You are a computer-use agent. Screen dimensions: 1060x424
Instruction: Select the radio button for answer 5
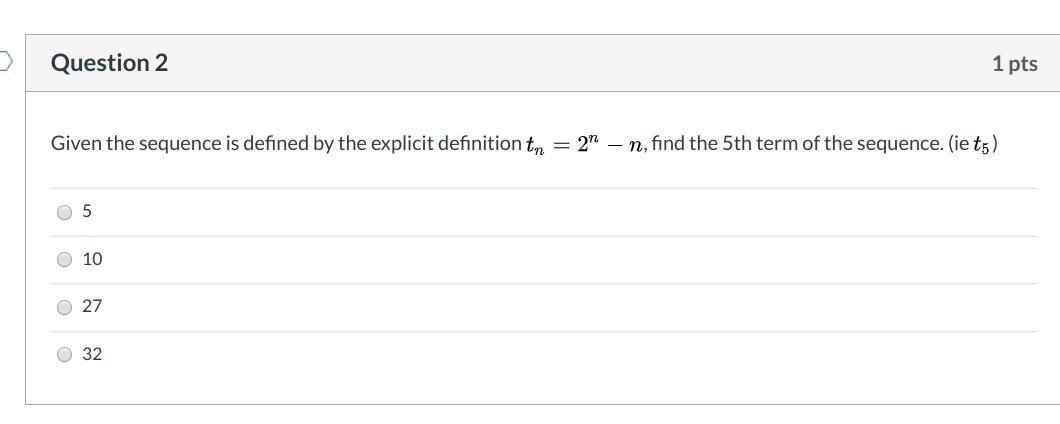coord(65,212)
